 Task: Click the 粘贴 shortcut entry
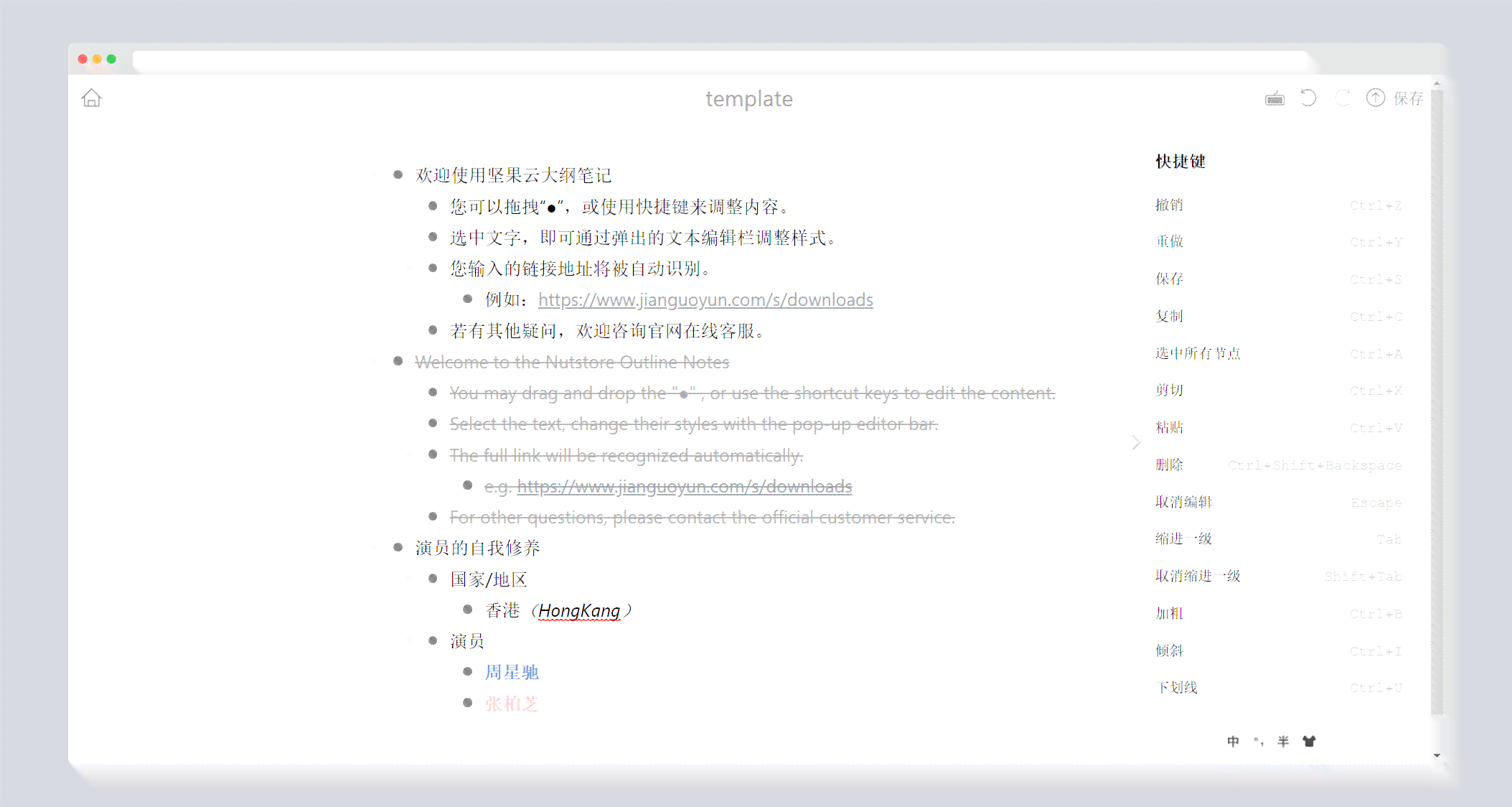1278,427
